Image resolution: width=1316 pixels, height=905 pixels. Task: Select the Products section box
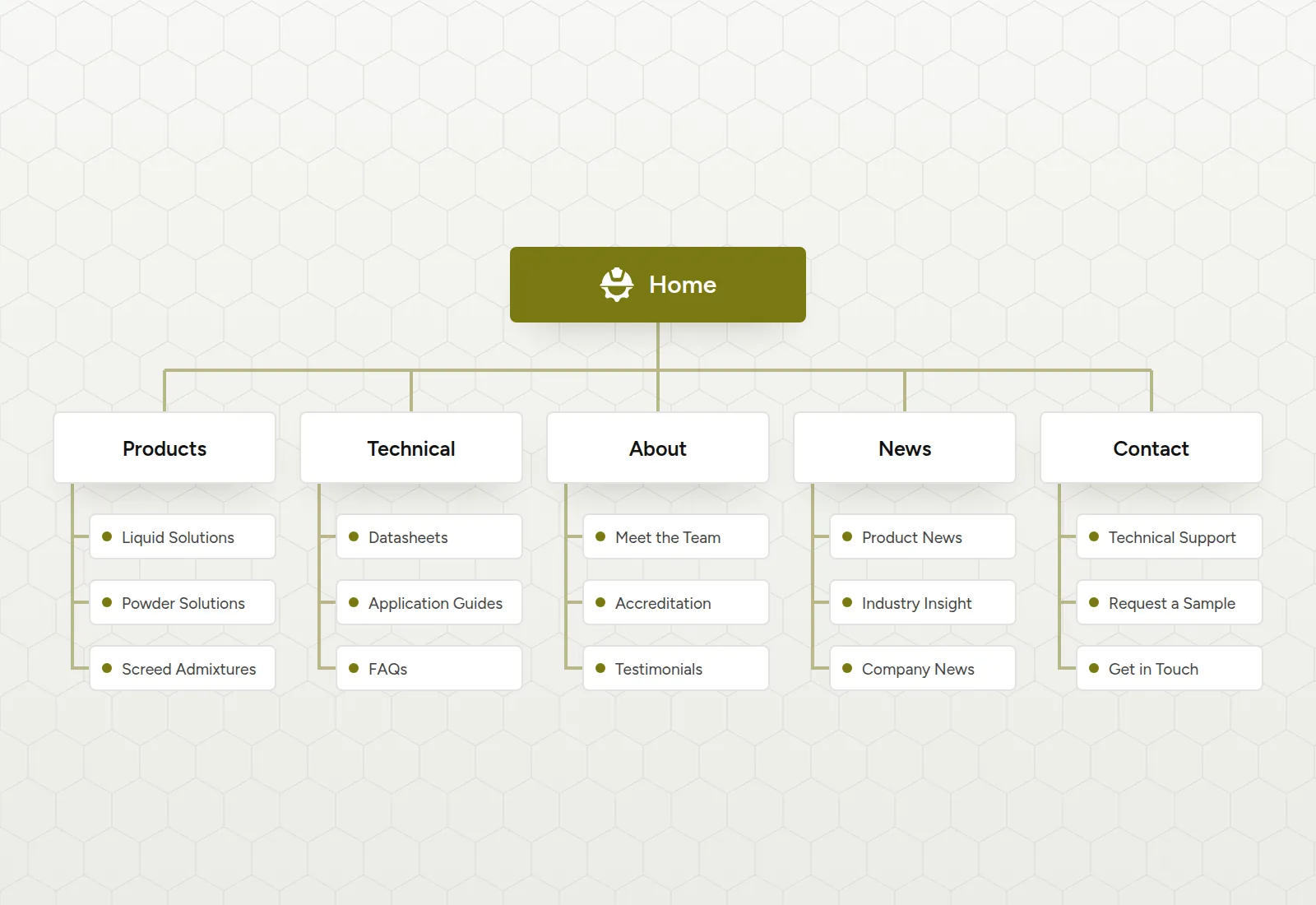tap(164, 448)
